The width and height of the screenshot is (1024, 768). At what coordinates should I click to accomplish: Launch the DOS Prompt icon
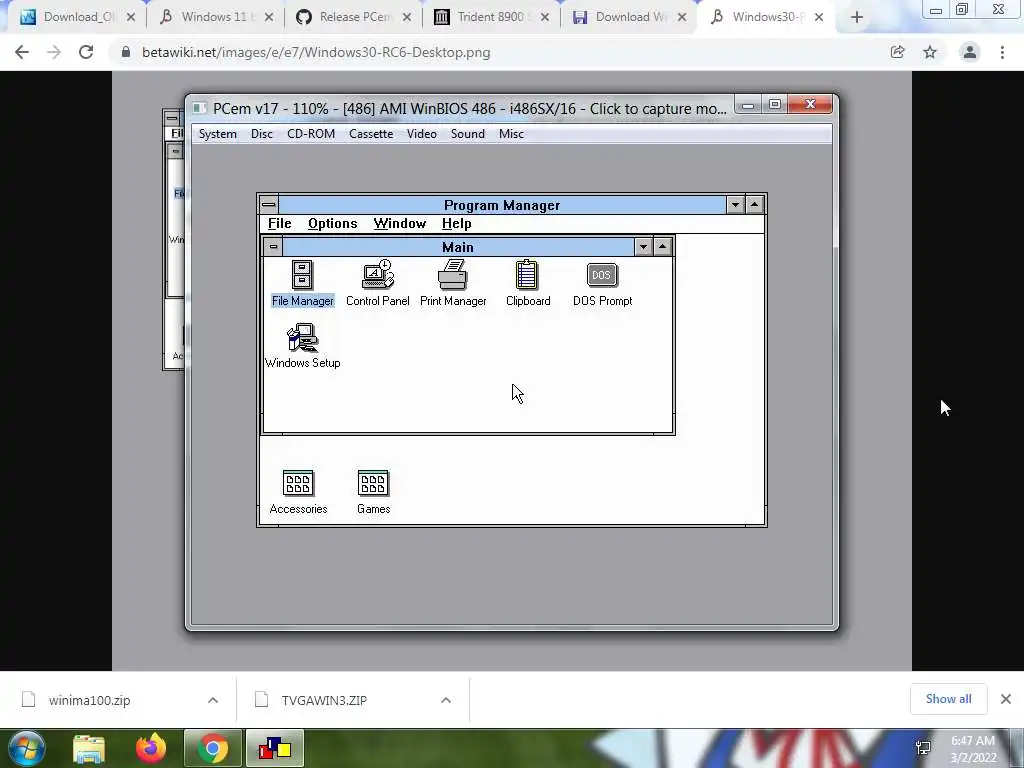click(602, 283)
